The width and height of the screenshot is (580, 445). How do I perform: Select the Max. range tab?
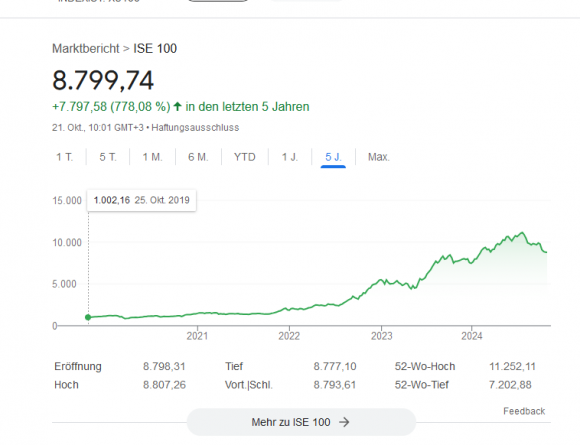point(378,157)
